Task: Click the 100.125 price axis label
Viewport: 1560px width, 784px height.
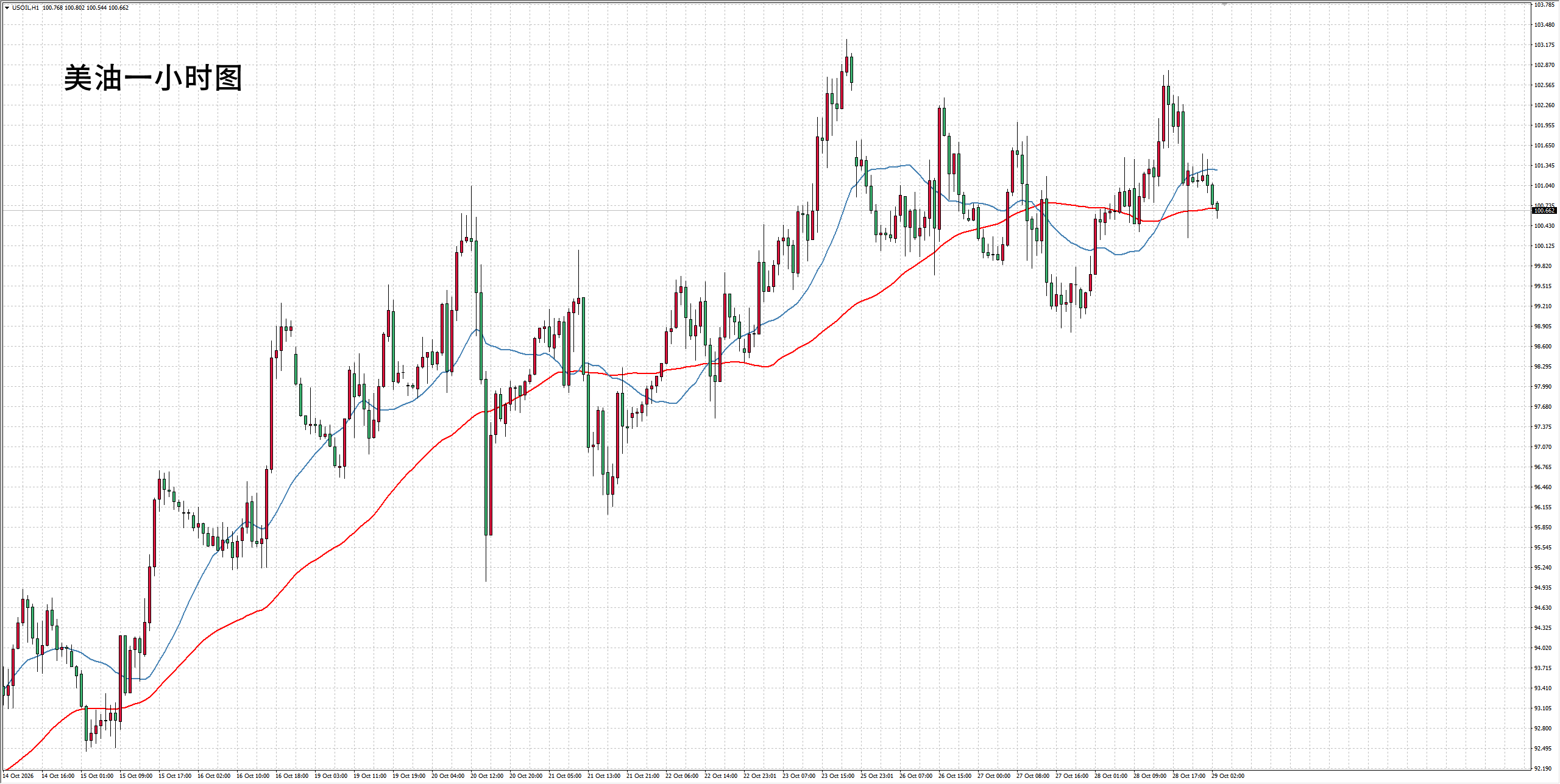Action: [x=1544, y=246]
